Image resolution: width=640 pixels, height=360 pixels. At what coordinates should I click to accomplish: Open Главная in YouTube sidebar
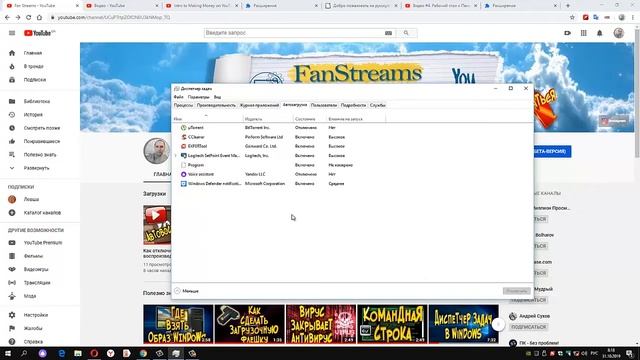tap(33, 53)
